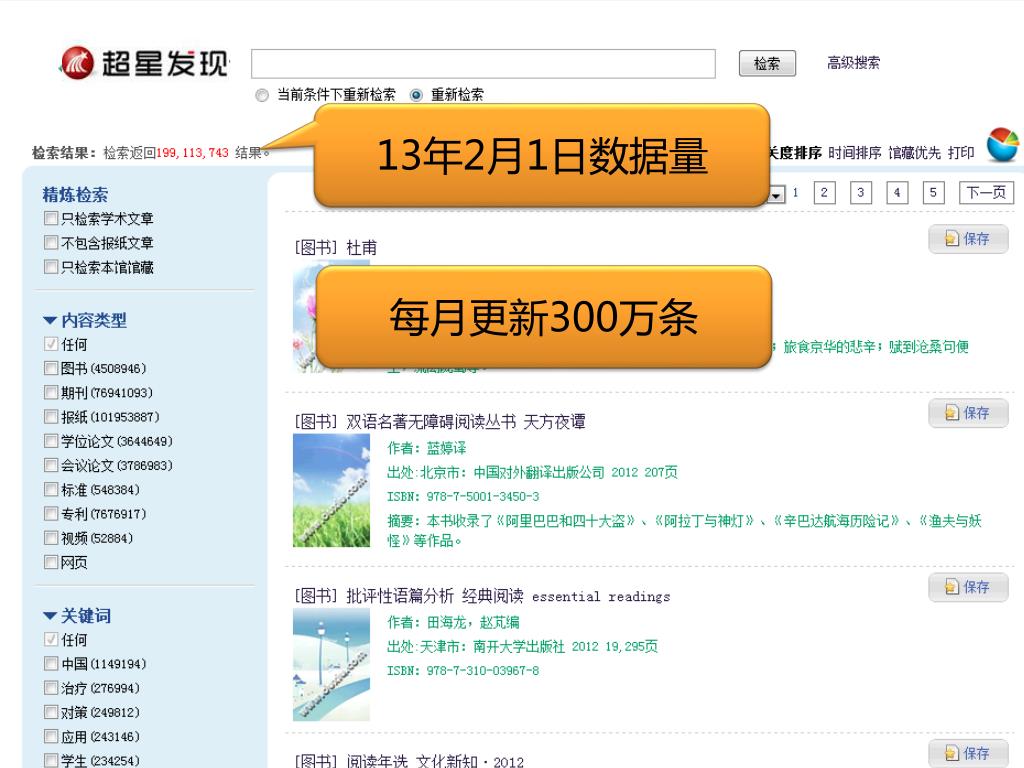Click into the main search input box
The image size is (1024, 768).
click(483, 64)
